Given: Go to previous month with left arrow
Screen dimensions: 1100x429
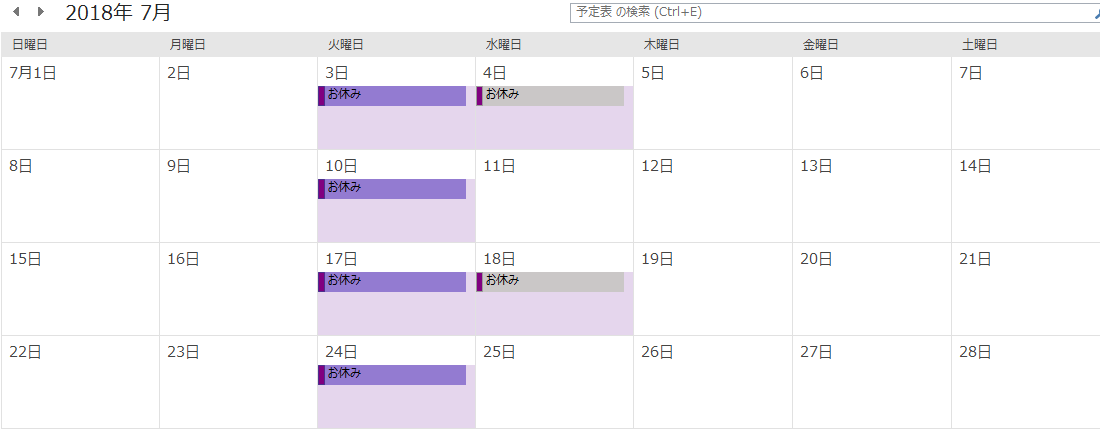Looking at the screenshot, I should tap(17, 11).
